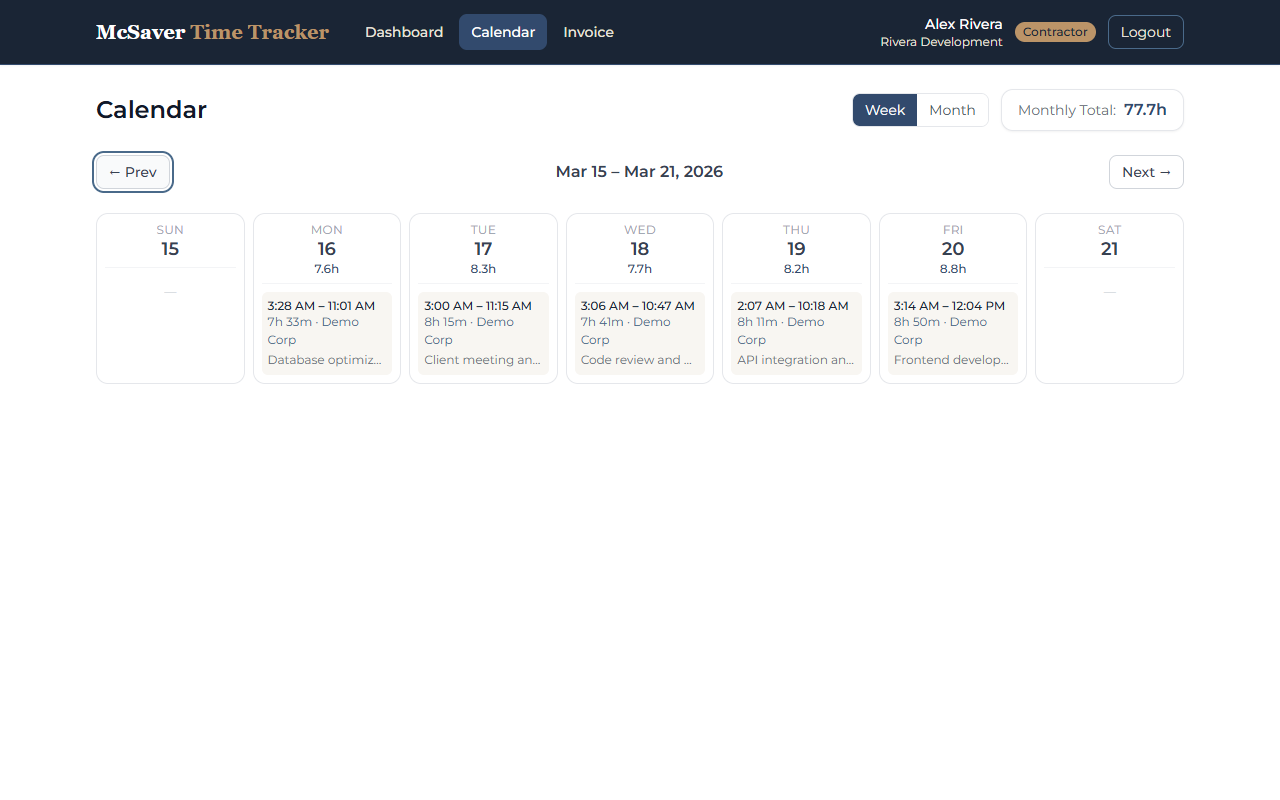This screenshot has width=1280, height=800.
Task: Click the 3:14 AM – 12:04 PM time range
Action: (949, 306)
